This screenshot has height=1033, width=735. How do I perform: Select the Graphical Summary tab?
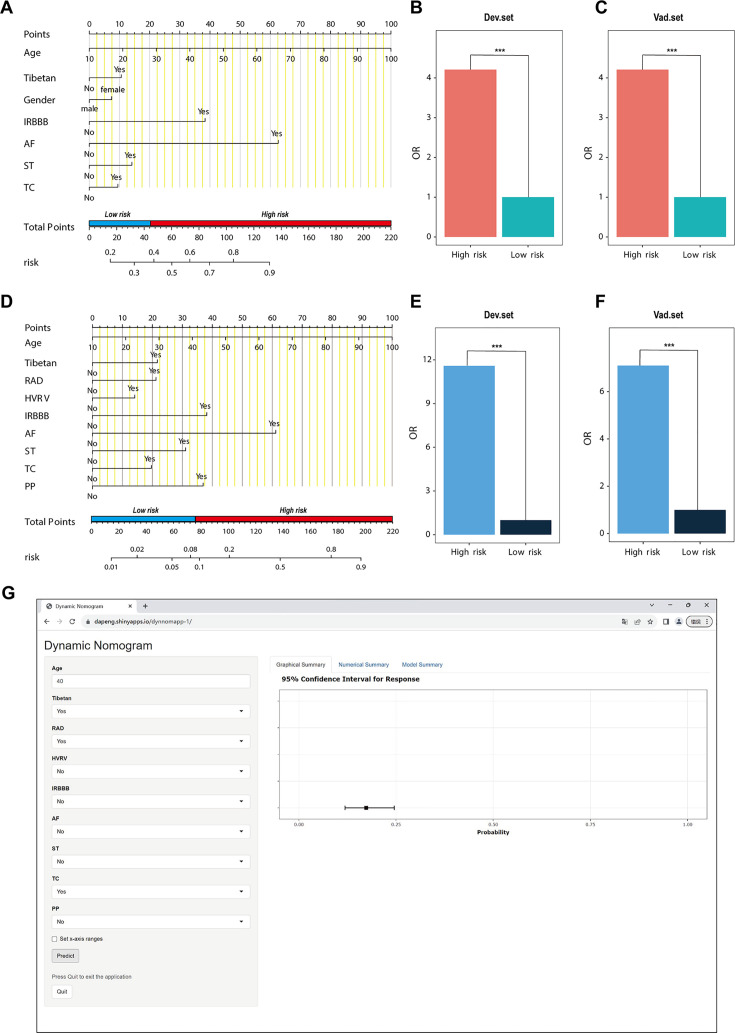tap(300, 665)
